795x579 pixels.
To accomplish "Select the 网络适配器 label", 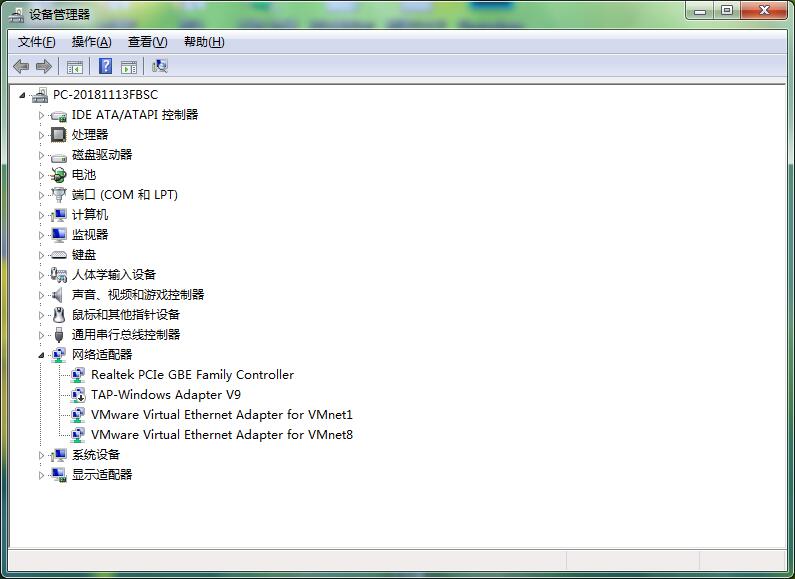I will (x=102, y=355).
